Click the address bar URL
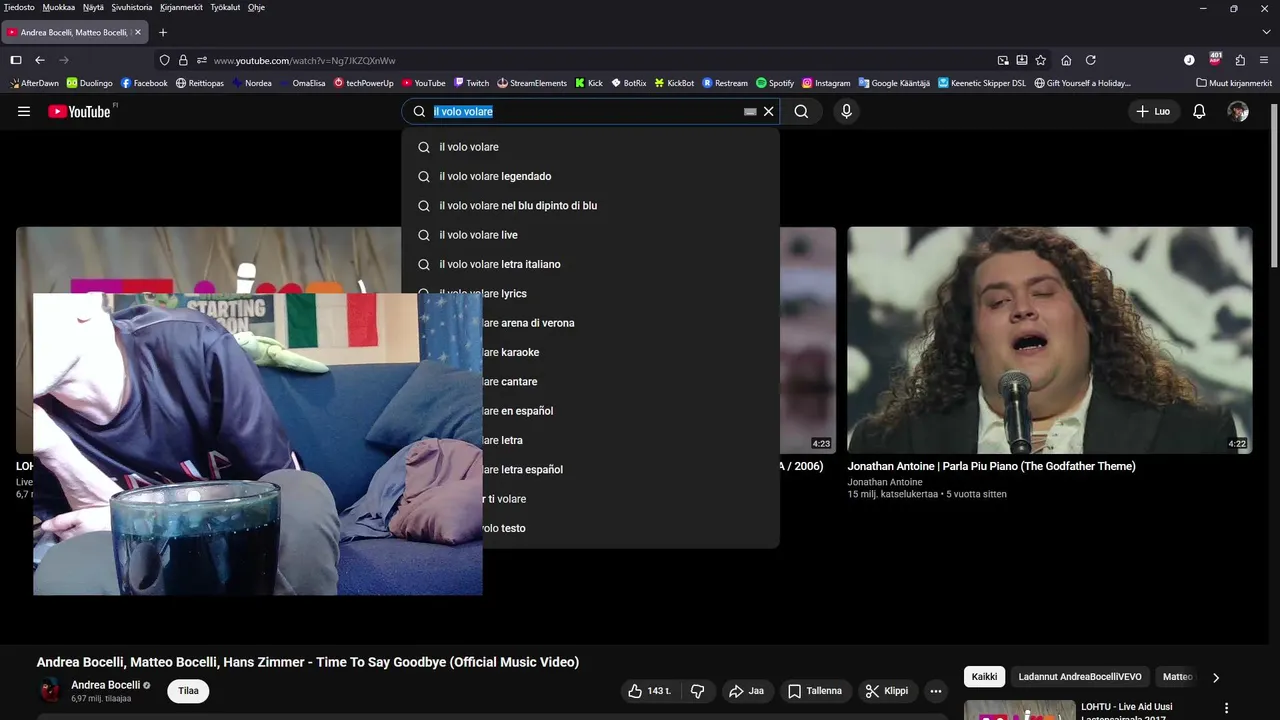Image resolution: width=1280 pixels, height=720 pixels. point(305,60)
